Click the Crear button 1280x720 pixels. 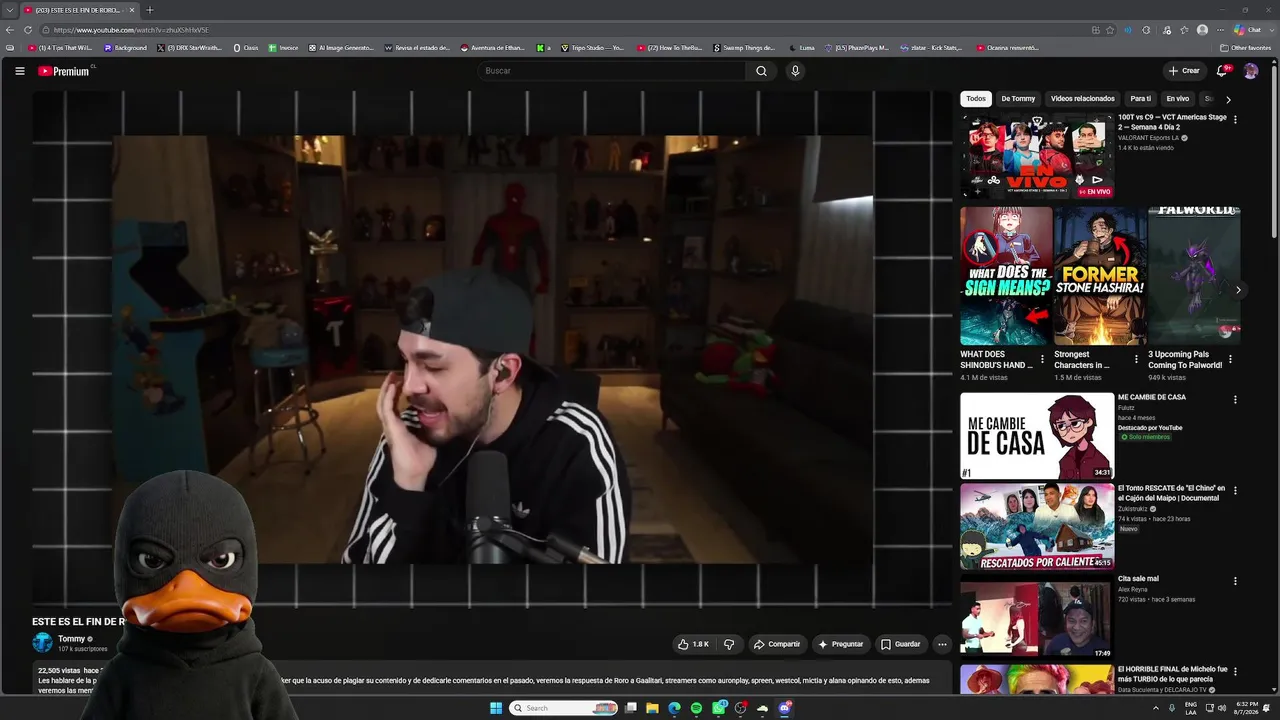pos(1183,71)
